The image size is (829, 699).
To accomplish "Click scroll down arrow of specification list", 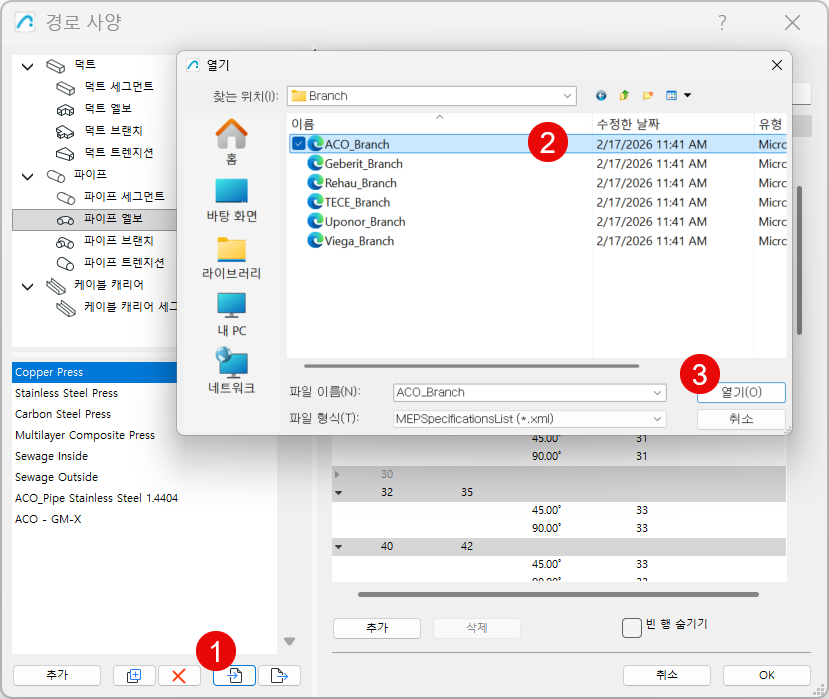I will 289,641.
